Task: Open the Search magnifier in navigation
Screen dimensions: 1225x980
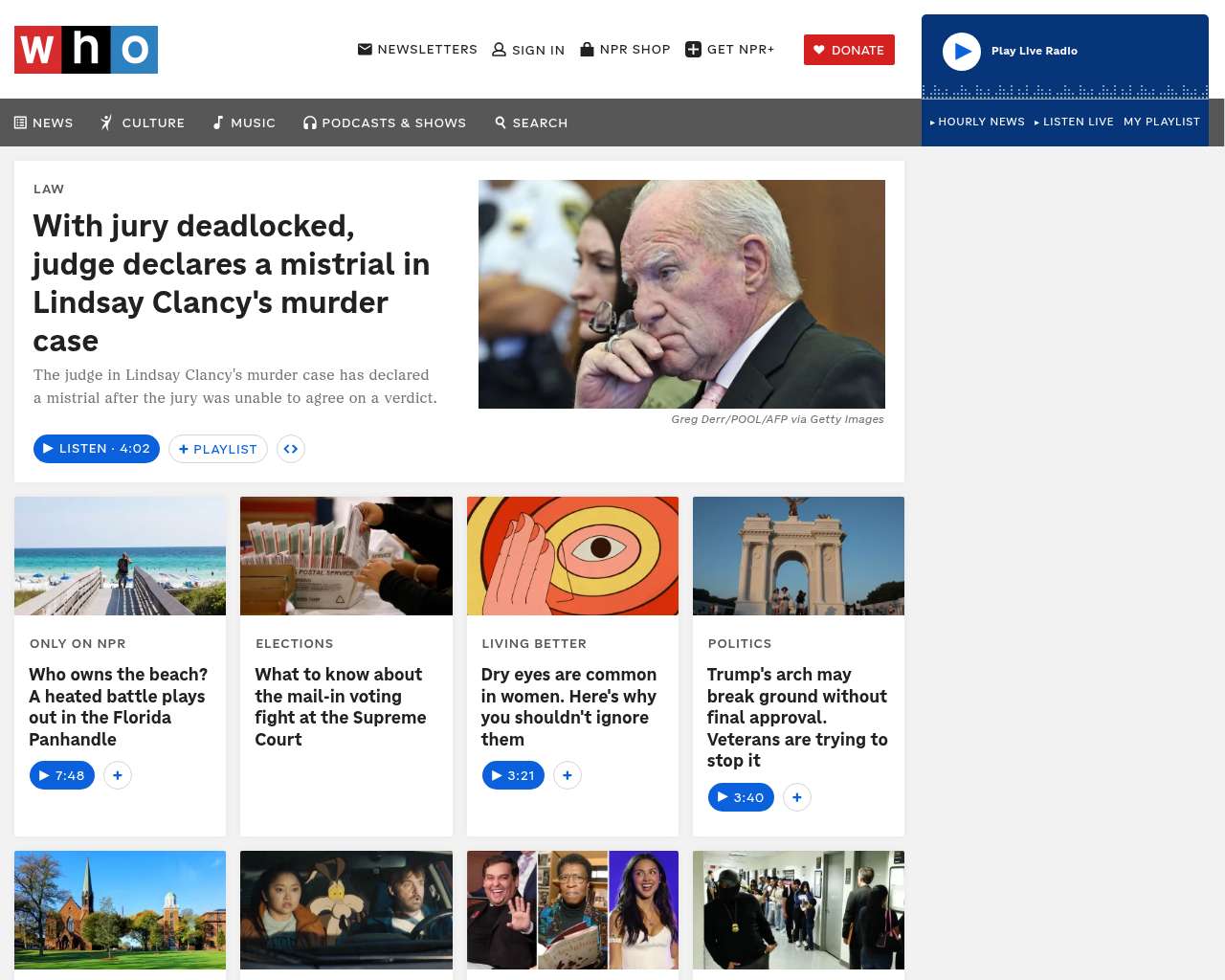Action: (531, 122)
